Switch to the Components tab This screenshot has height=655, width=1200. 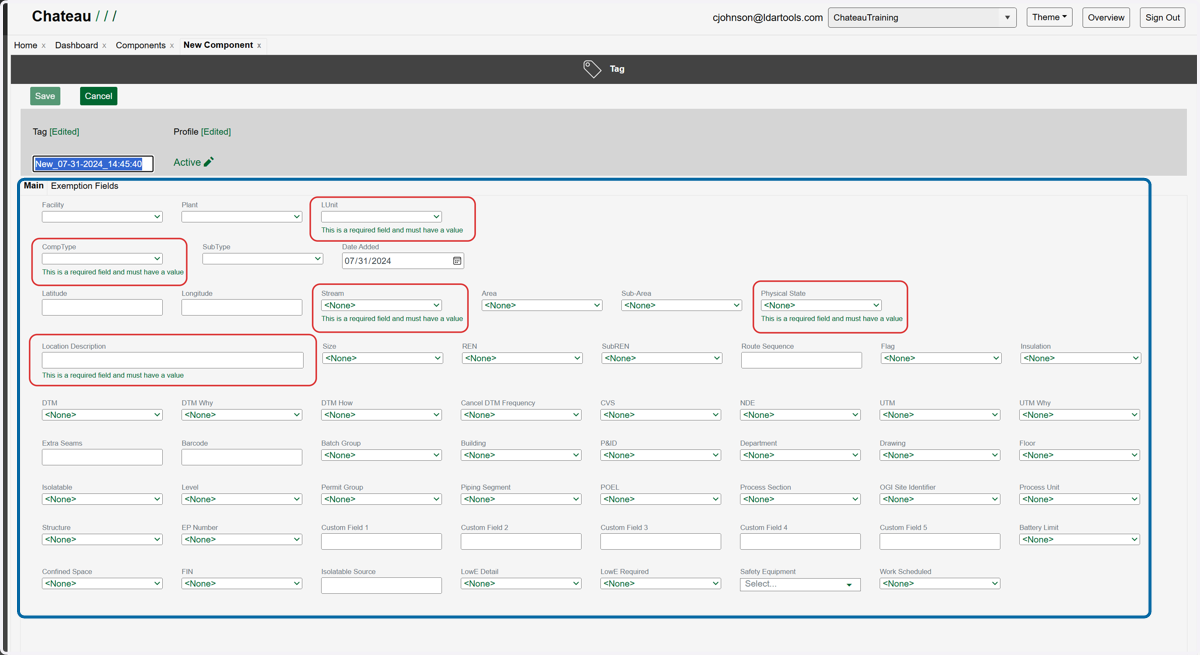pyautogui.click(x=140, y=45)
